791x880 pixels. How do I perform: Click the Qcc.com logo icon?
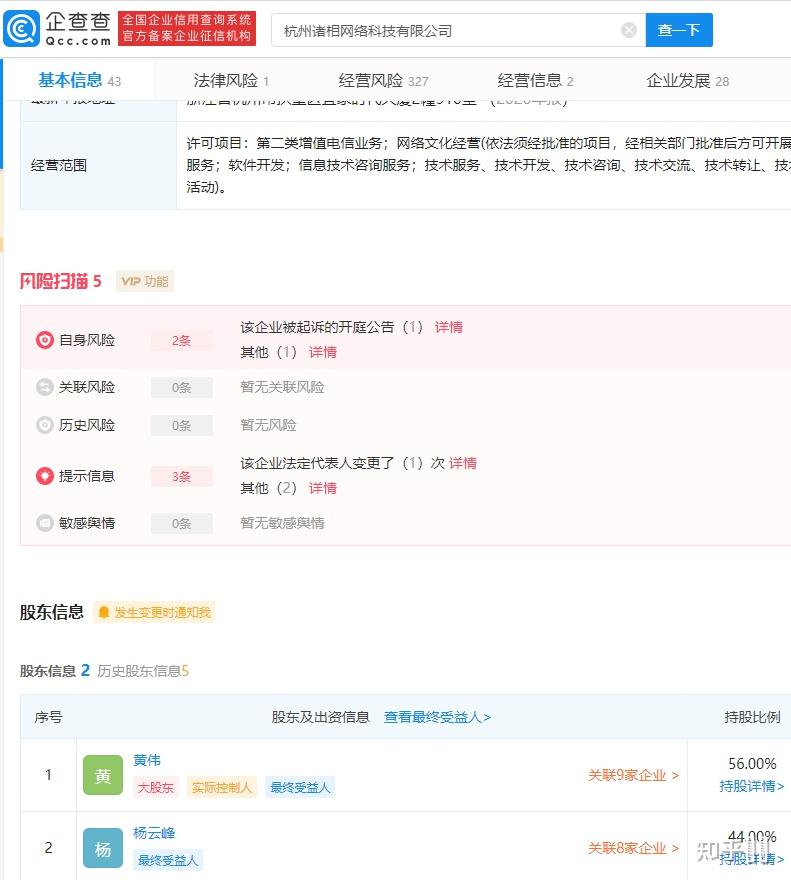[x=22, y=29]
